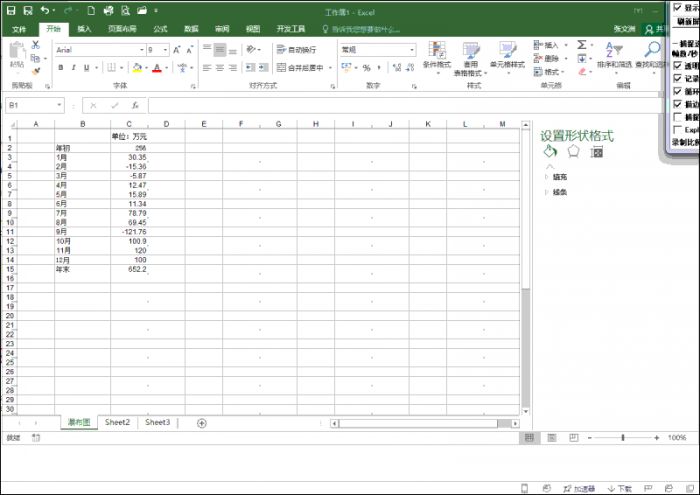The height and width of the screenshot is (495, 700).
Task: Toggle the unchecked box above the Expl option in the recorder window
Action: point(678,117)
